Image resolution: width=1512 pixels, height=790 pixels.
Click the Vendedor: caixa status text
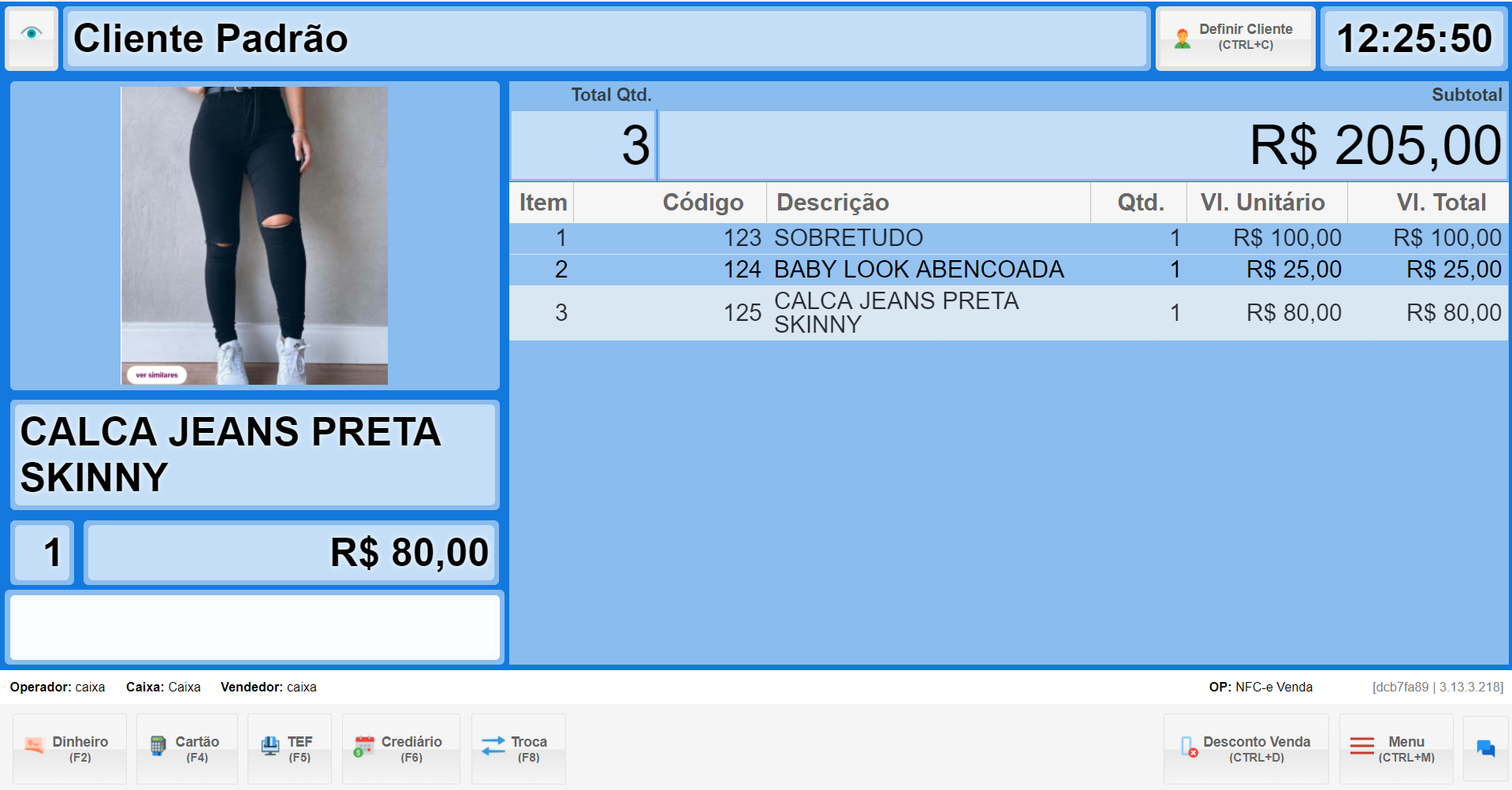tap(269, 688)
